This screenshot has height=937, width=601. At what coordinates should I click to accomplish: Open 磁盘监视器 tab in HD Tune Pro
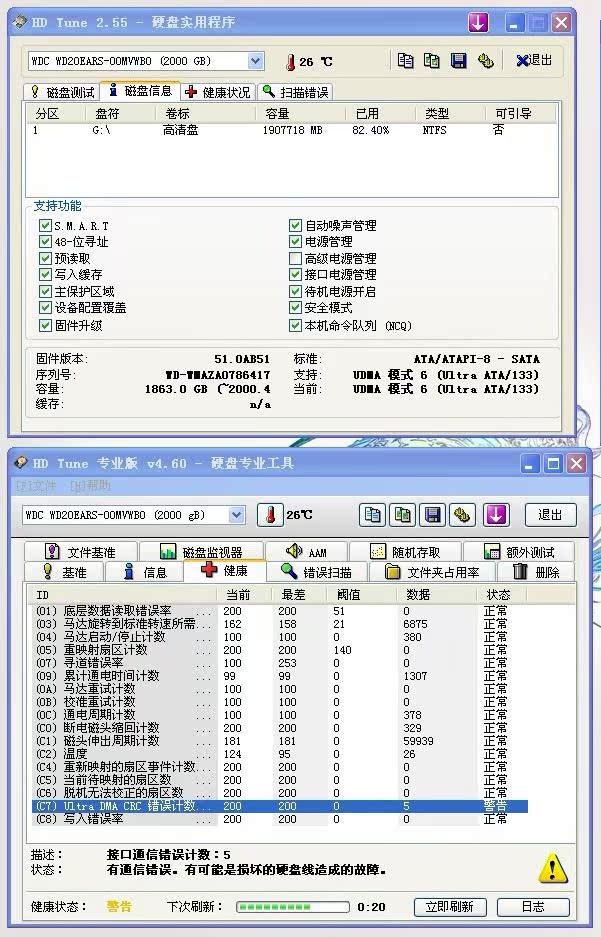point(201,552)
